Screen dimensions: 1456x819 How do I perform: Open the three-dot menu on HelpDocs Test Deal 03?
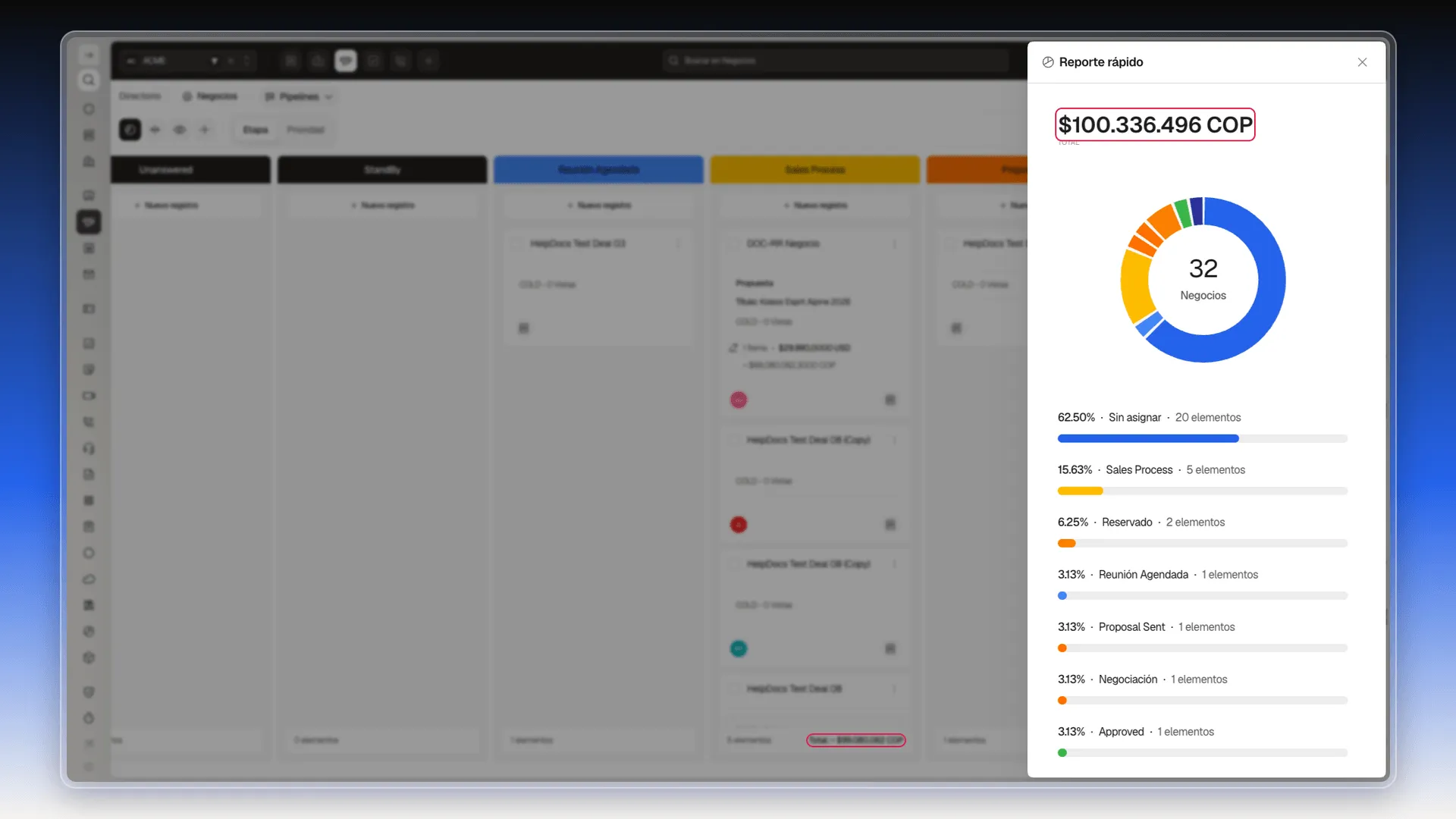[x=678, y=243]
